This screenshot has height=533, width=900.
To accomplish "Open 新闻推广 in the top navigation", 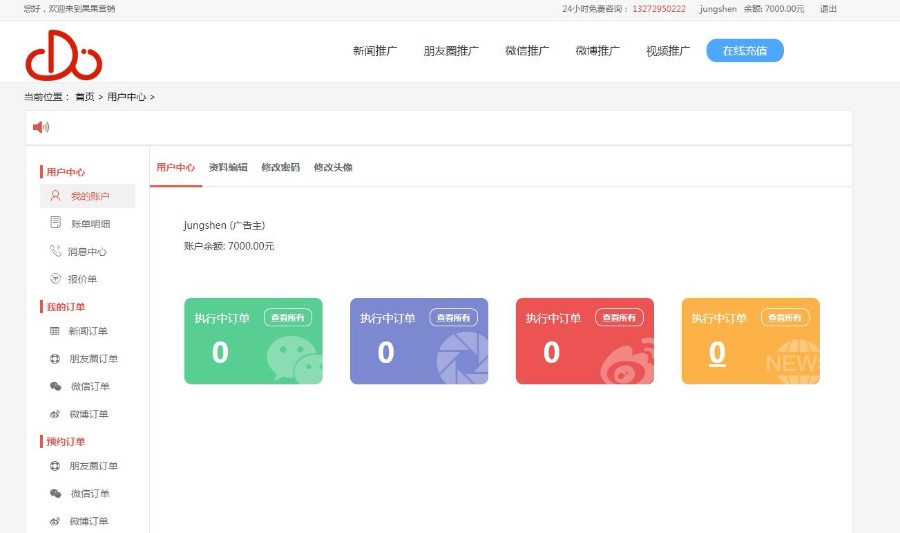I will (375, 51).
